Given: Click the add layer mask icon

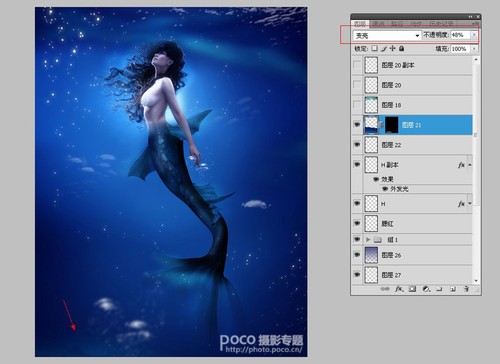Looking at the screenshot, I should [x=412, y=289].
